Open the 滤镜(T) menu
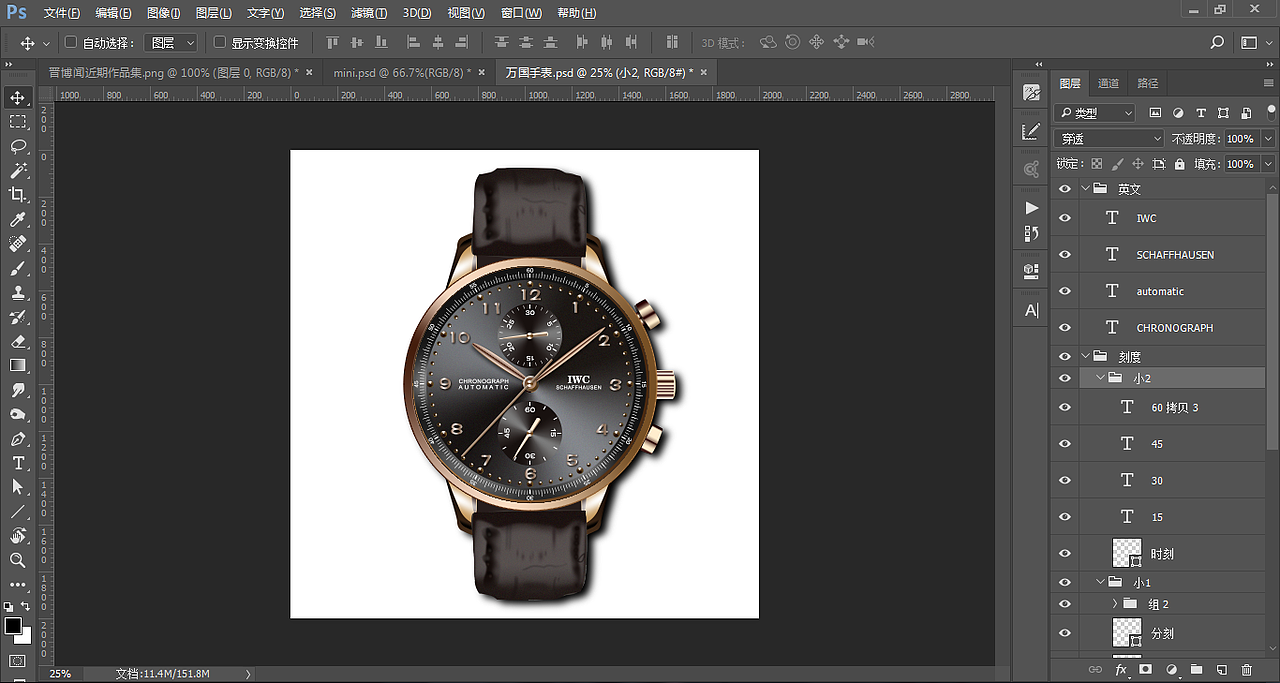 click(369, 13)
